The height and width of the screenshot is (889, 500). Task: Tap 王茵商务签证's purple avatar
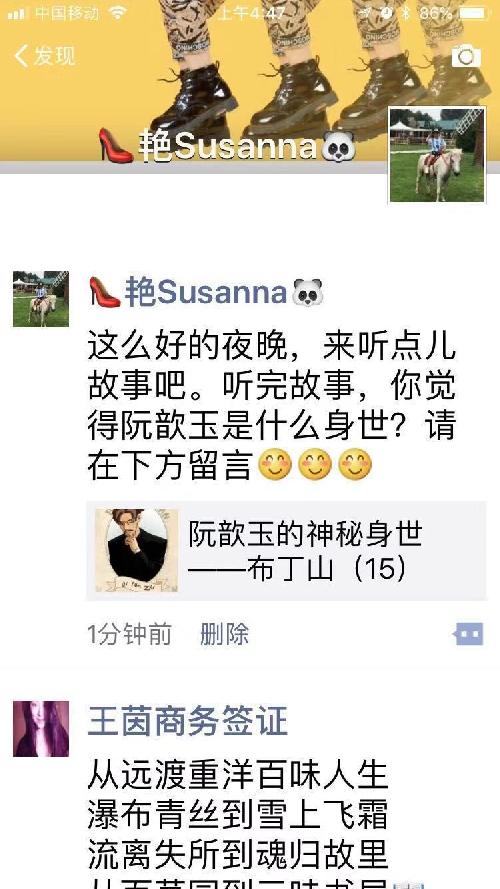tap(41, 729)
